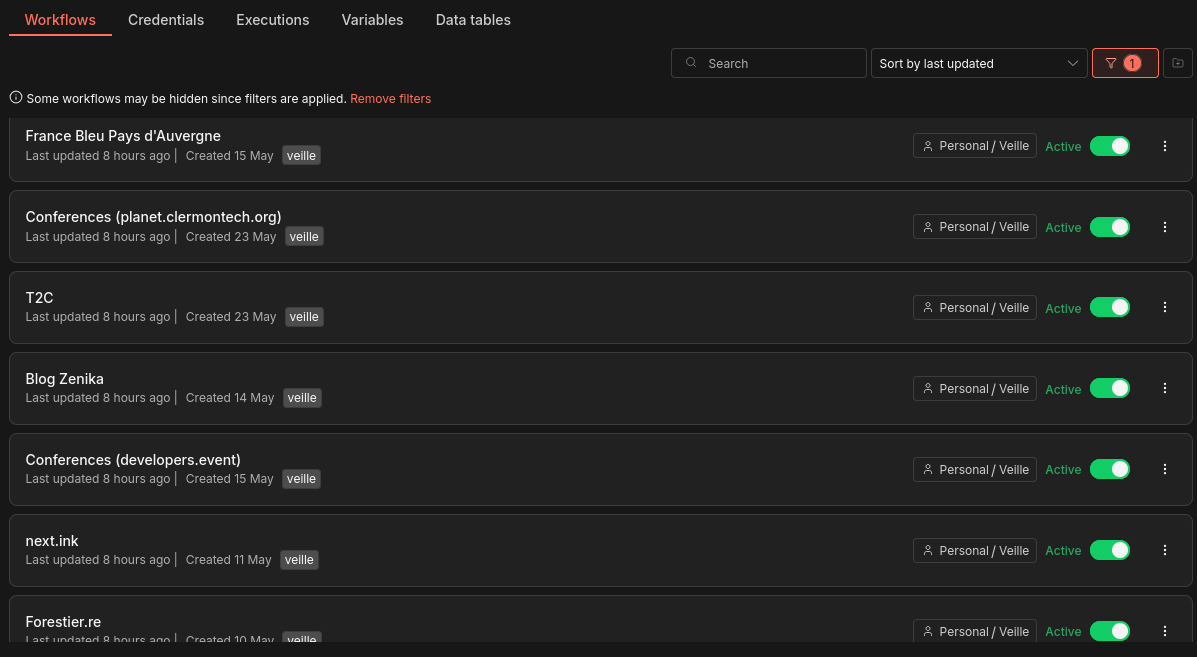1197x657 pixels.
Task: Switch to the Credentials tab
Action: (166, 20)
